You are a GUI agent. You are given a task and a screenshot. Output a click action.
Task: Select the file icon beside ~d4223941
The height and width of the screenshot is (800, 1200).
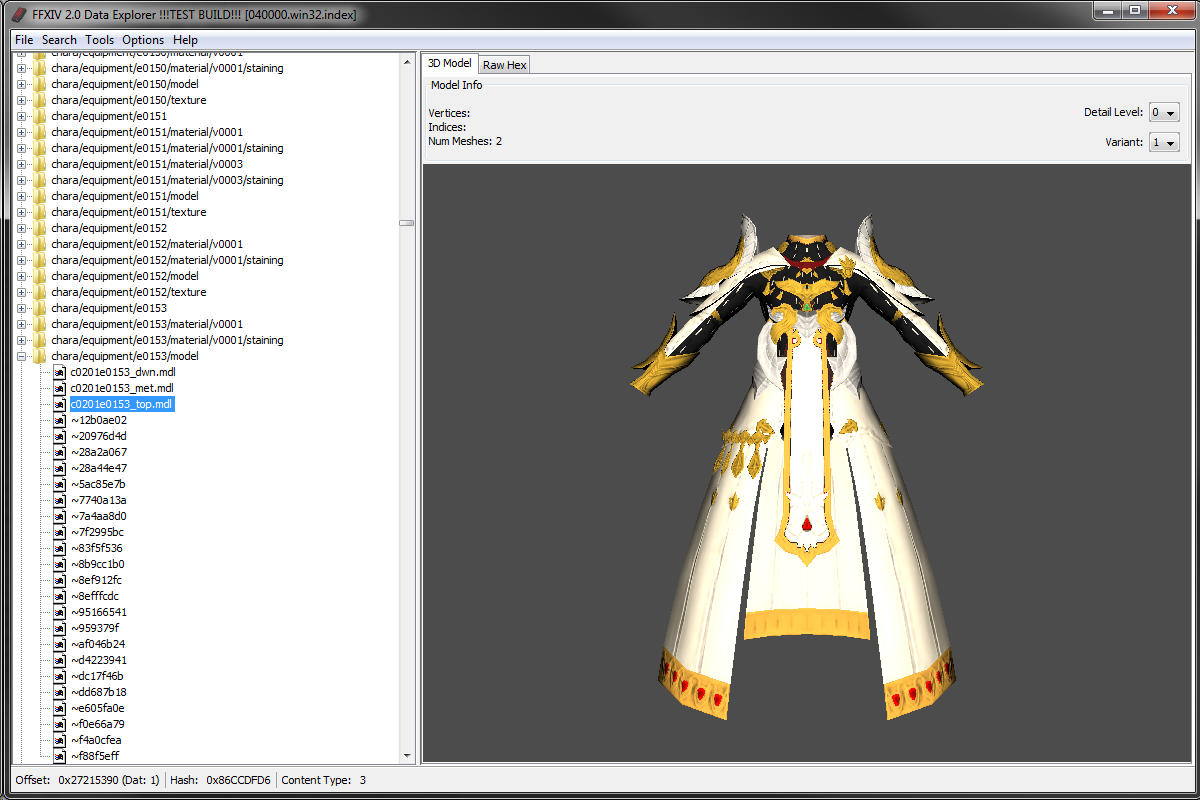(59, 660)
